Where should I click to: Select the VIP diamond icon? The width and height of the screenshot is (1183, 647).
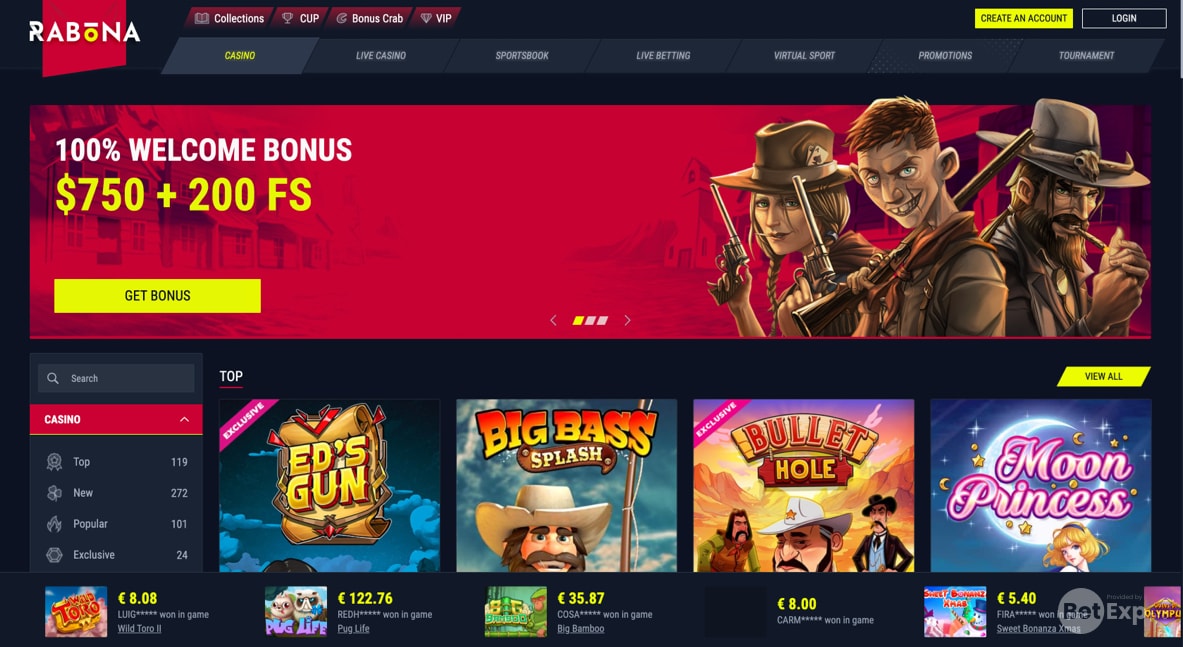coord(426,18)
